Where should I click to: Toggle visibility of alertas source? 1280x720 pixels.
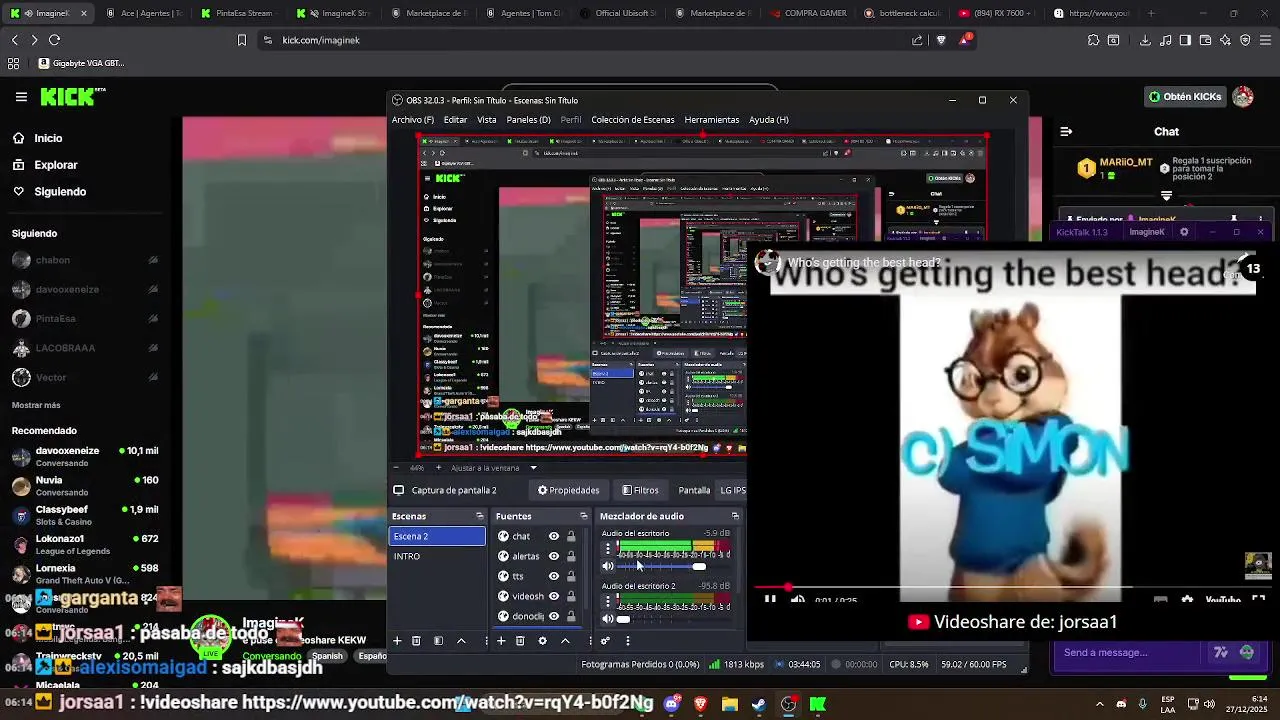pyautogui.click(x=553, y=556)
